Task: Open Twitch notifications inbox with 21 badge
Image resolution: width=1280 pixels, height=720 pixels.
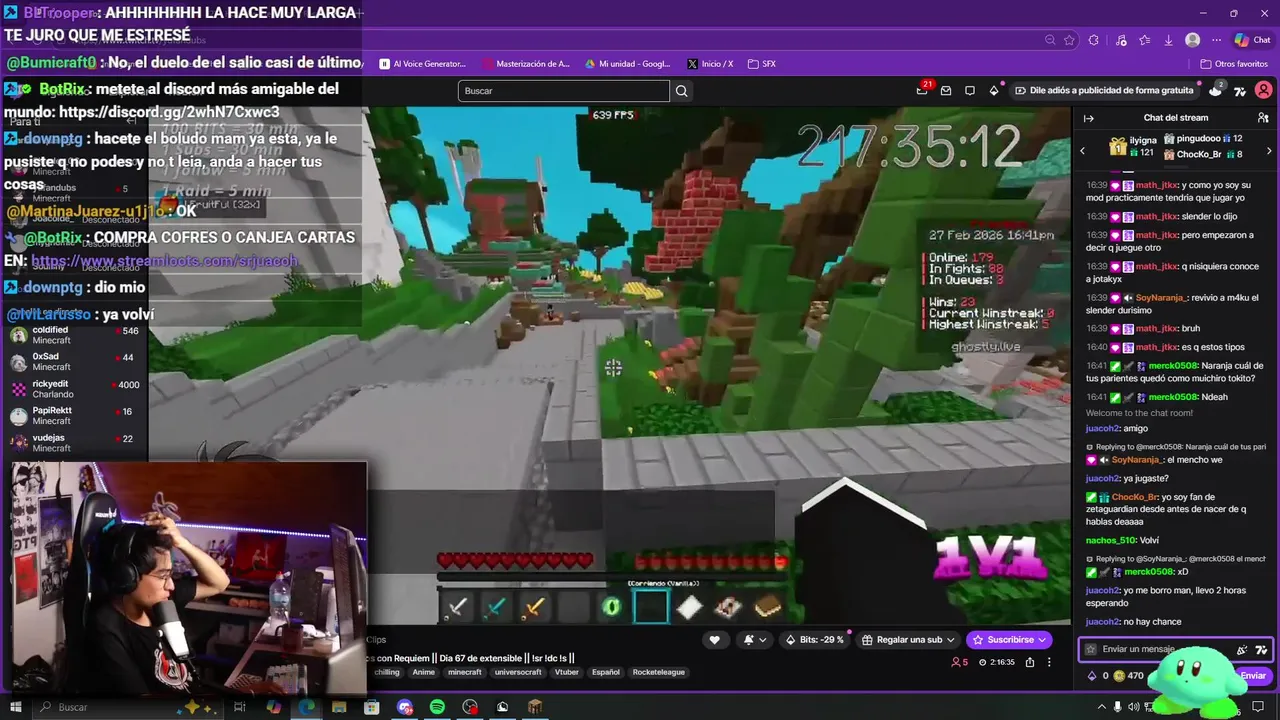Action: (x=922, y=90)
